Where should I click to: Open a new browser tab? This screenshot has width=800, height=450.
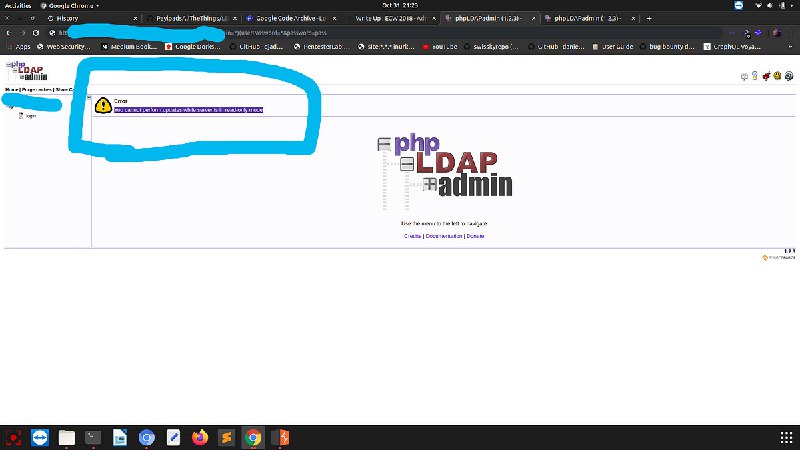[x=649, y=18]
